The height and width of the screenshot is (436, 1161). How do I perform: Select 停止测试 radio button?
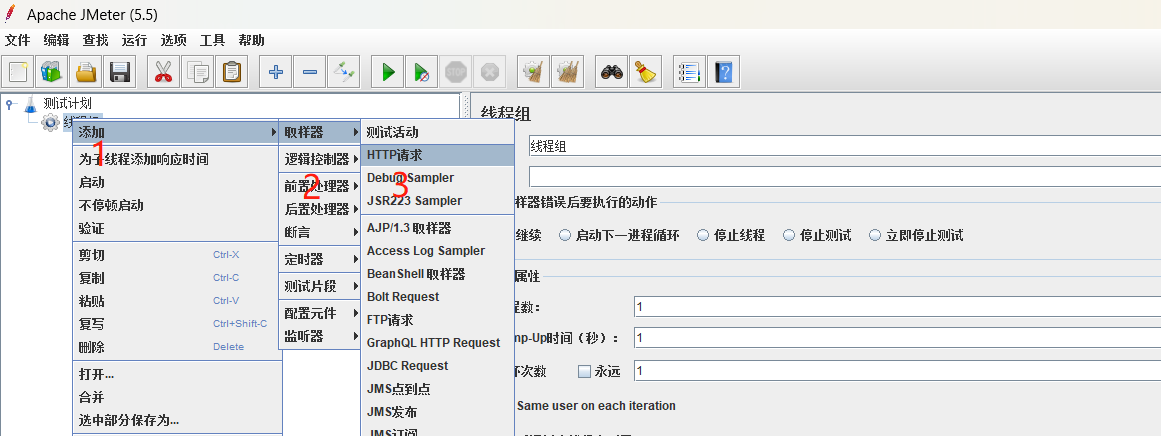789,235
